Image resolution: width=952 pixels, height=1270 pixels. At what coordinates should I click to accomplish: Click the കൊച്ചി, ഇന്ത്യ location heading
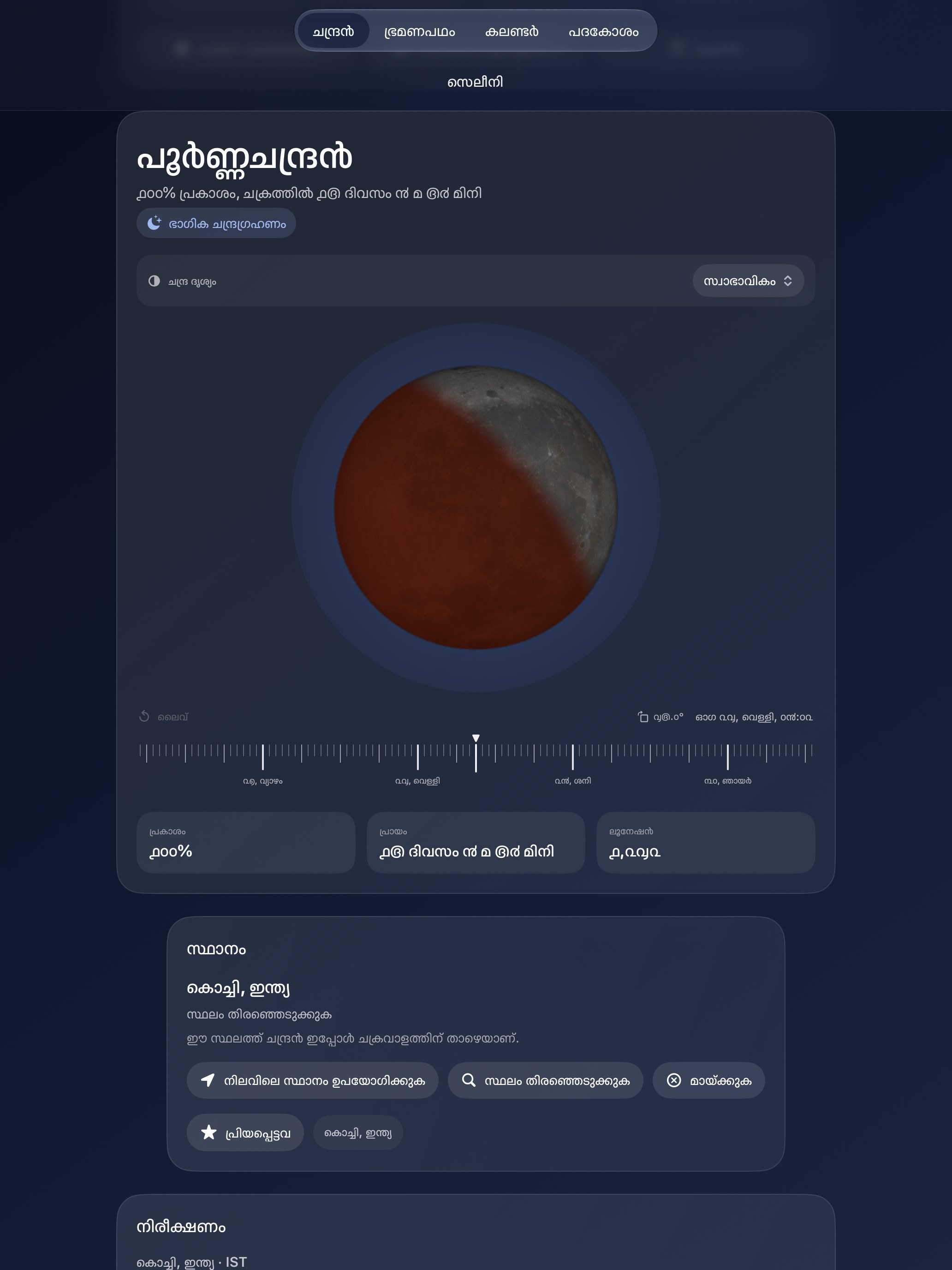(238, 988)
